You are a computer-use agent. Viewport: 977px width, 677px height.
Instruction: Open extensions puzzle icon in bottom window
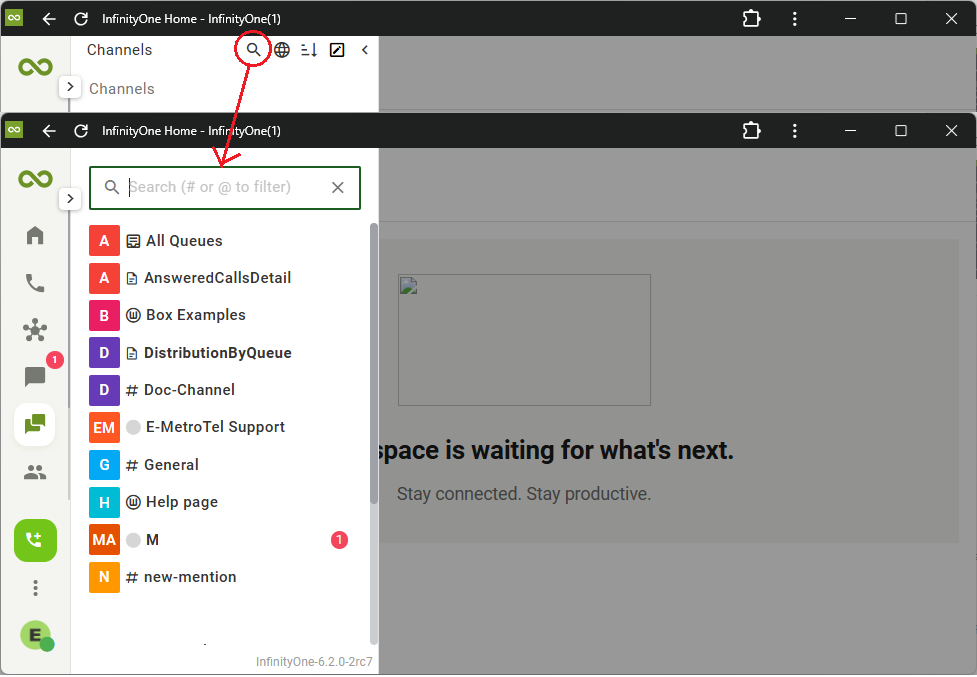(x=751, y=131)
